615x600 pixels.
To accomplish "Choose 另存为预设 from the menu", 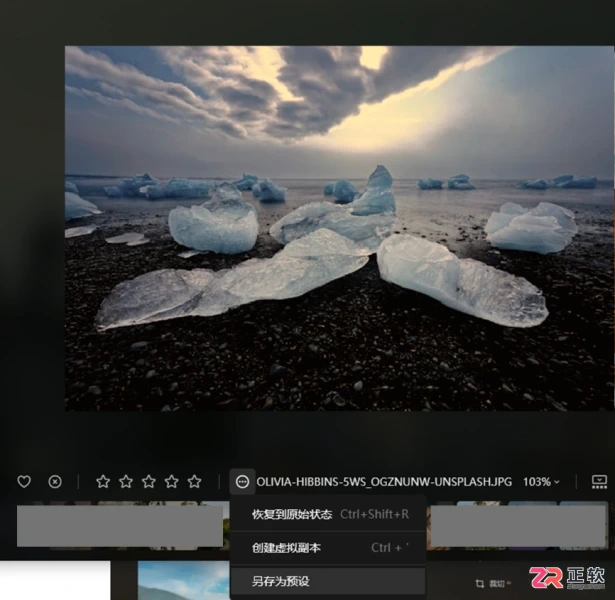I will pyautogui.click(x=328, y=581).
